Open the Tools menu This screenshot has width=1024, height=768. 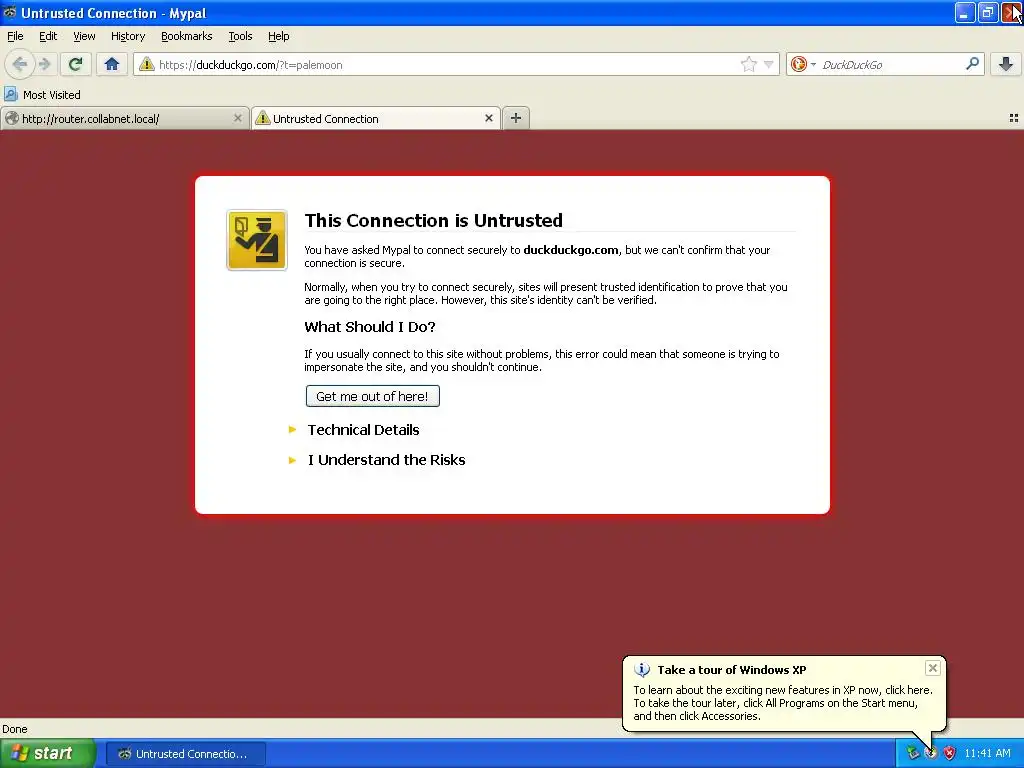(x=240, y=36)
